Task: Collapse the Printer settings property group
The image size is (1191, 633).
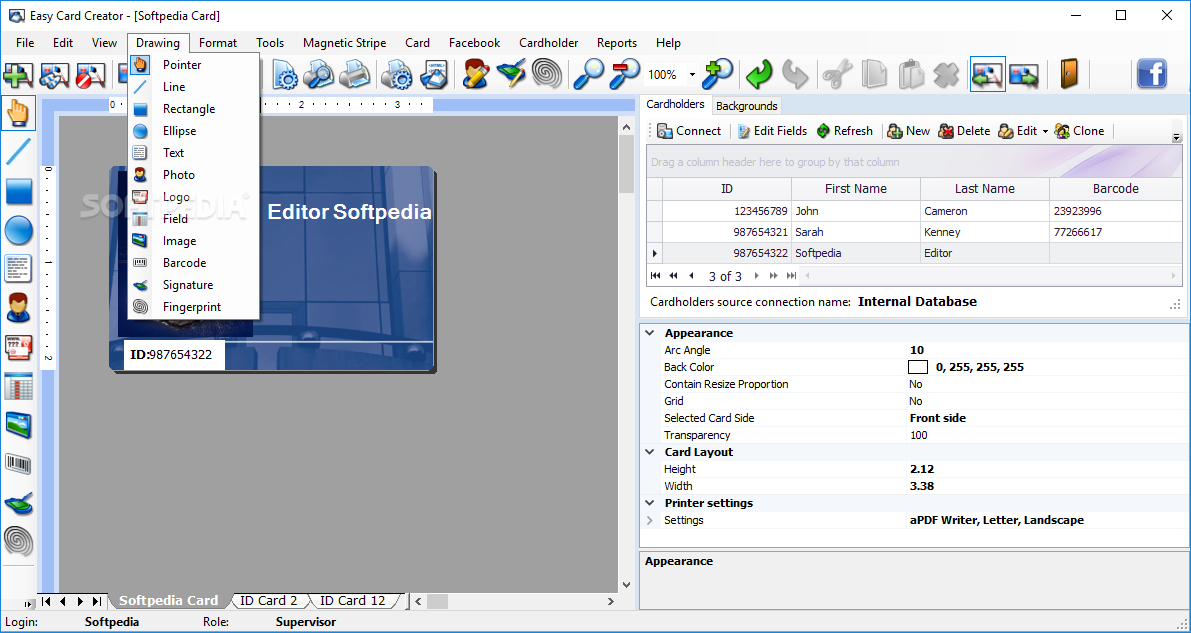Action: (x=649, y=503)
